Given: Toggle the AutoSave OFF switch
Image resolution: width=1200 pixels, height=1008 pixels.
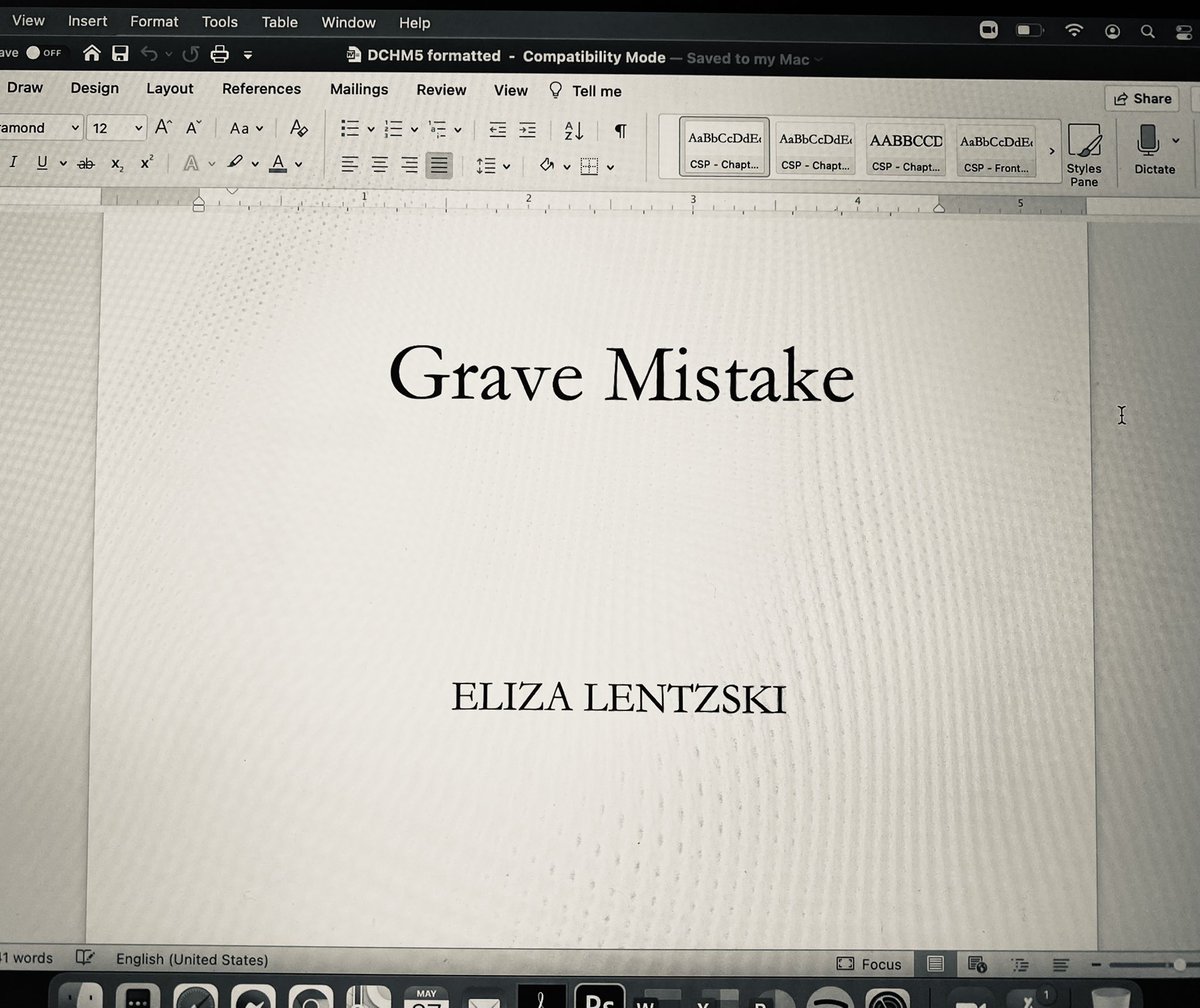Looking at the screenshot, I should [42, 53].
